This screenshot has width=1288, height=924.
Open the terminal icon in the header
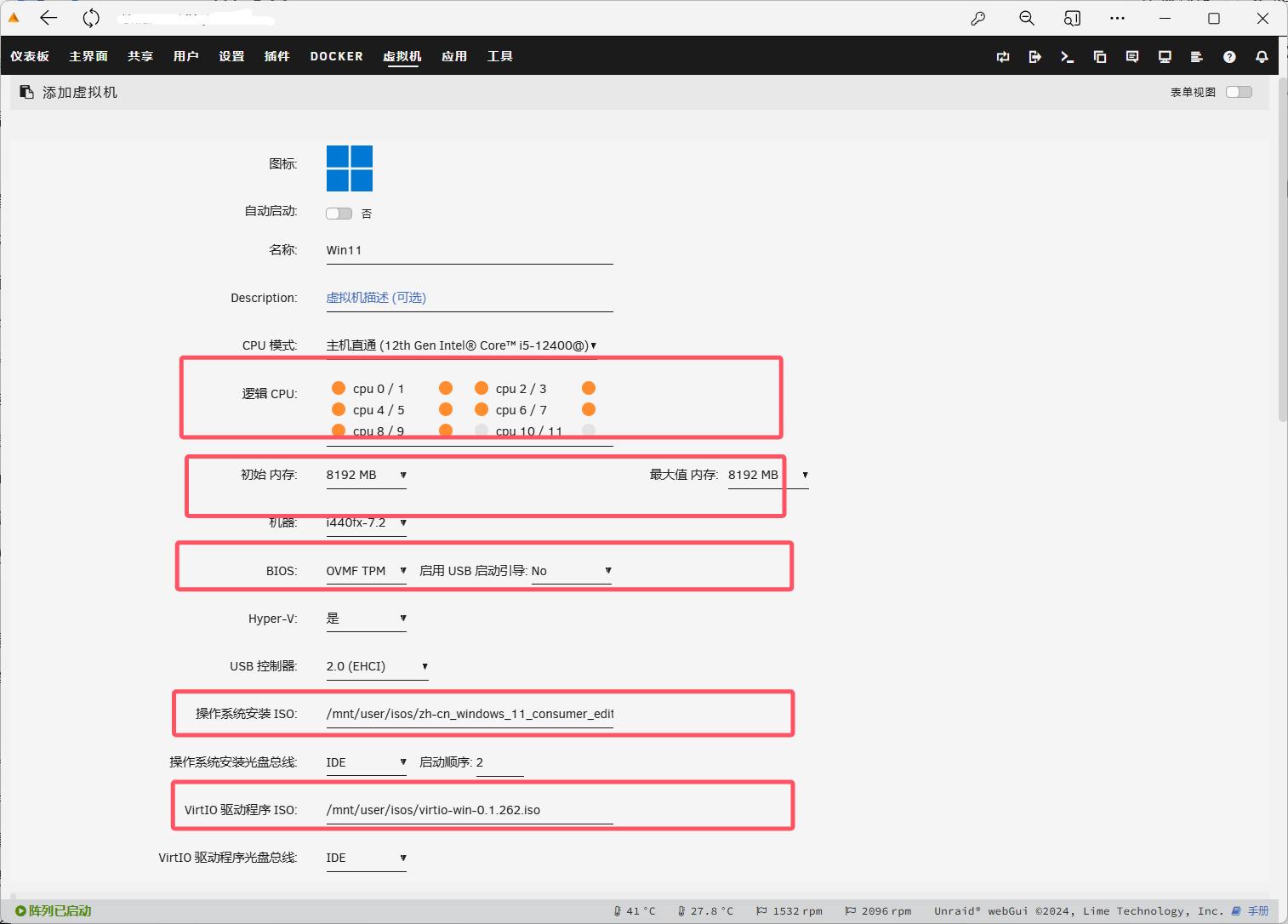tap(1067, 57)
